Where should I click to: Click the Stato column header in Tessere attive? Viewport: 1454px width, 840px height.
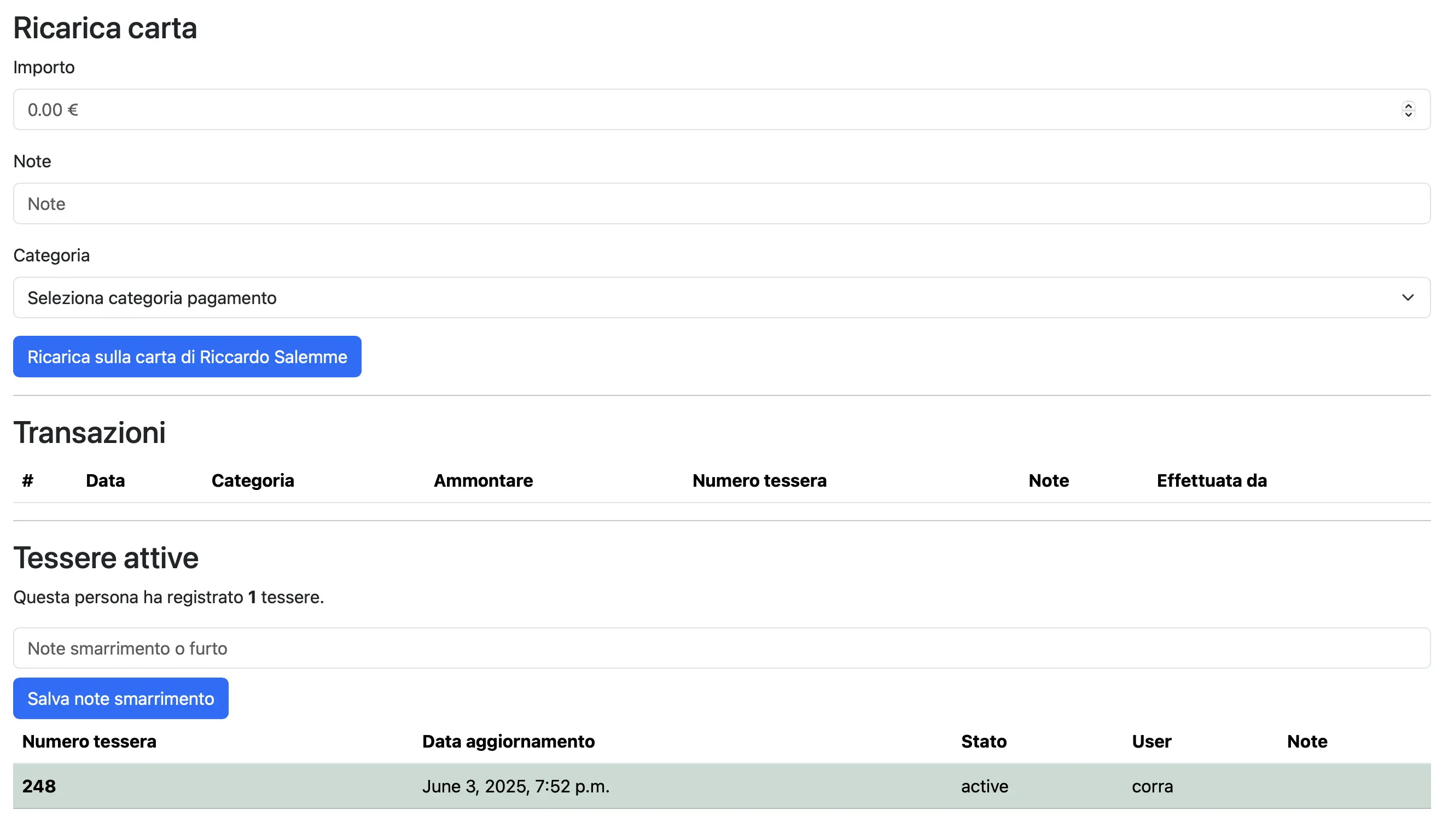tap(984, 742)
